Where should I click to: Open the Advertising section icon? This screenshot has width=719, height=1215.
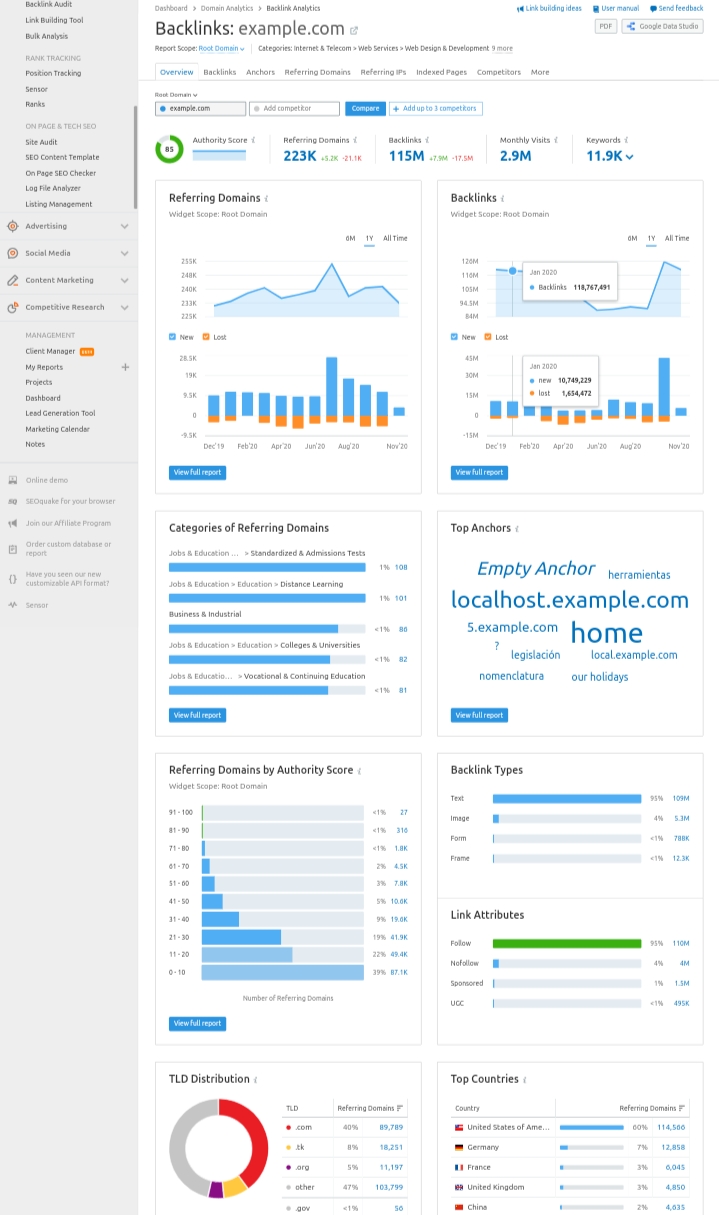(x=13, y=226)
